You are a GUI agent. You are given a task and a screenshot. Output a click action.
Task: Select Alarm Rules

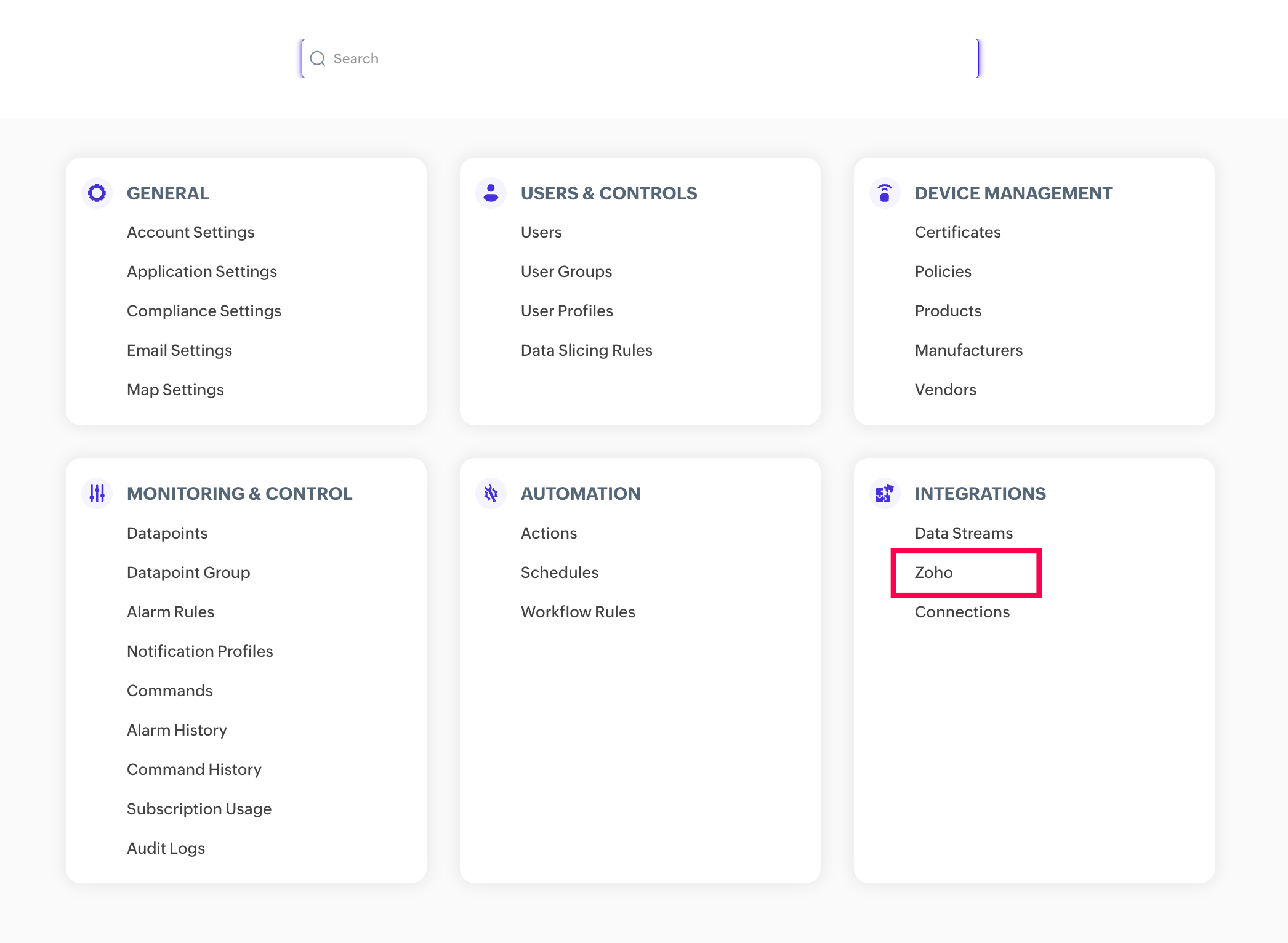click(x=171, y=612)
